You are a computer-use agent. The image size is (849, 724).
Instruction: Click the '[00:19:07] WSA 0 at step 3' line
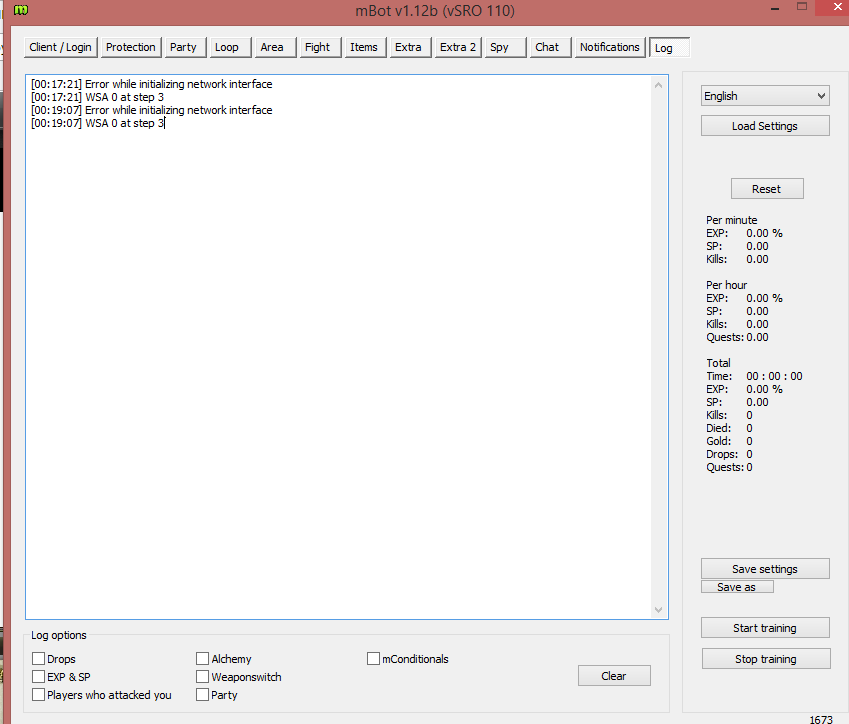pyautogui.click(x=97, y=123)
